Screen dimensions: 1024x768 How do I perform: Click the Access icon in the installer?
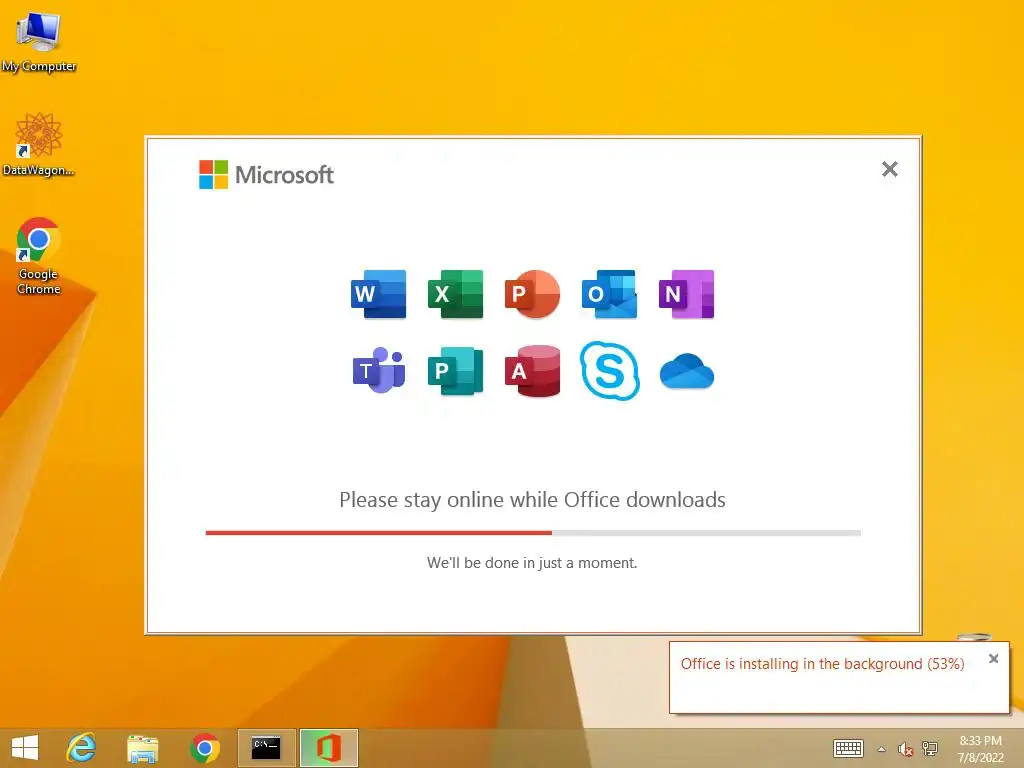coord(532,371)
